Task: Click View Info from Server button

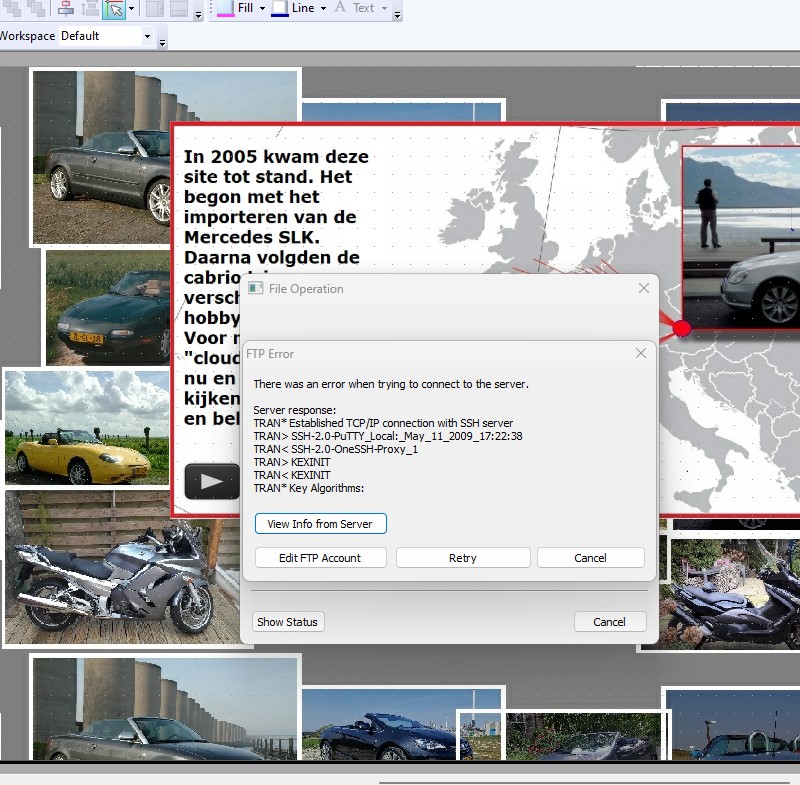Action: [320, 524]
